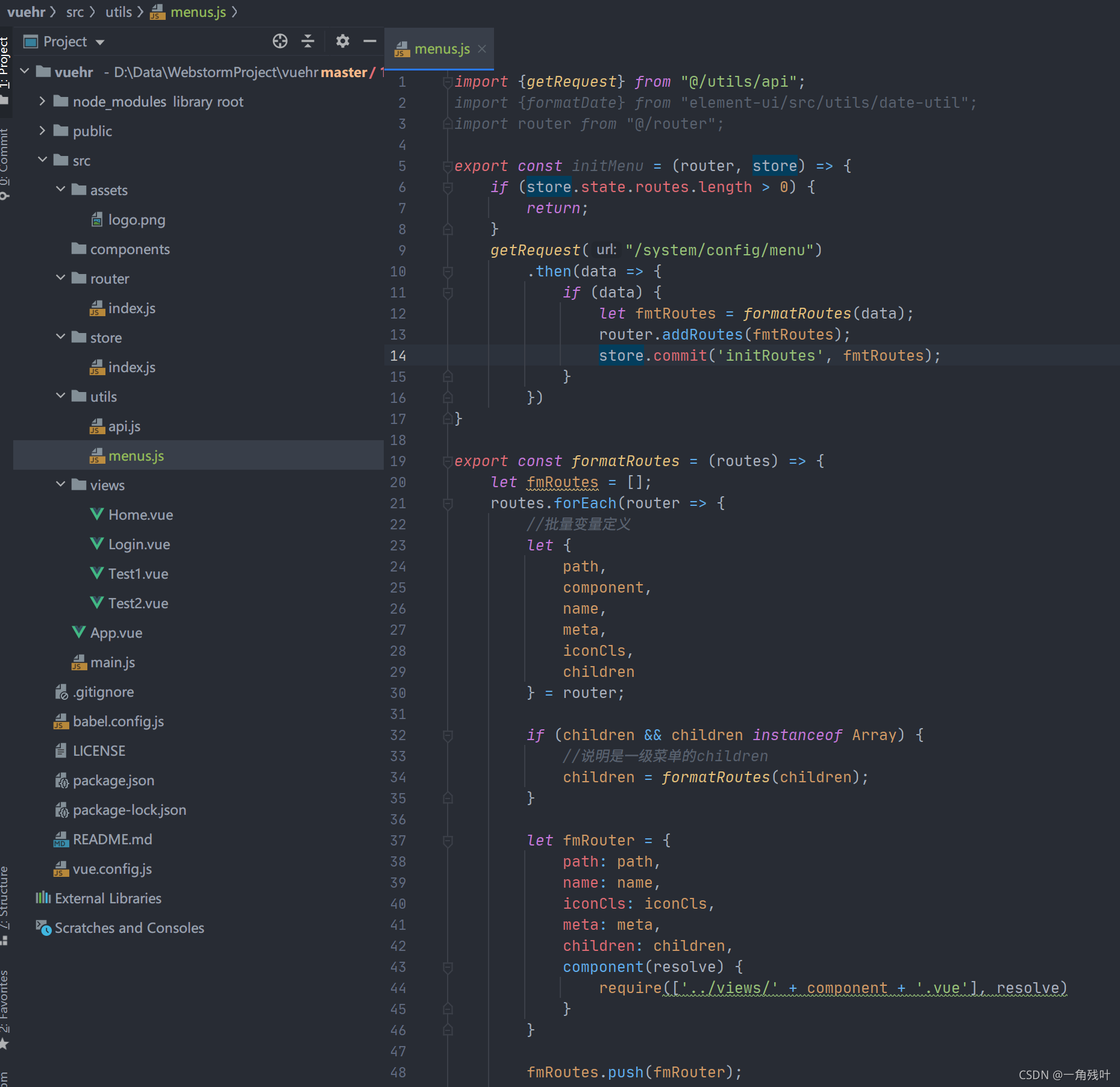Open index.js under store folder
Image resolution: width=1120 pixels, height=1087 pixels.
click(x=123, y=367)
